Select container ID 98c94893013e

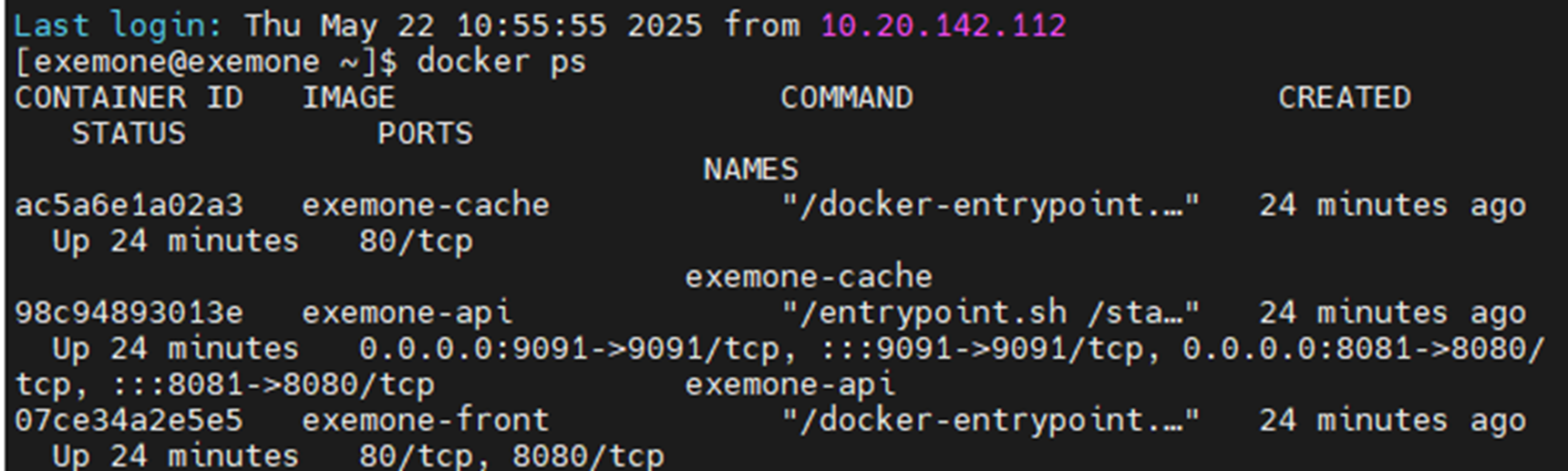[129, 312]
